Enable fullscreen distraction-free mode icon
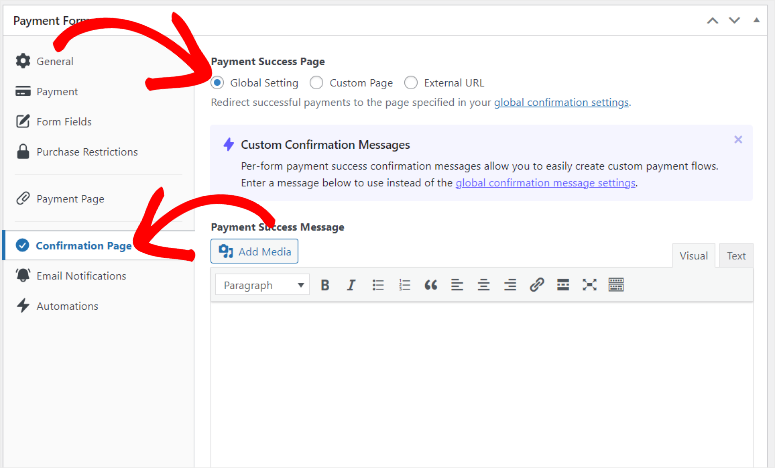Screen dimensions: 775x468 (589, 285)
